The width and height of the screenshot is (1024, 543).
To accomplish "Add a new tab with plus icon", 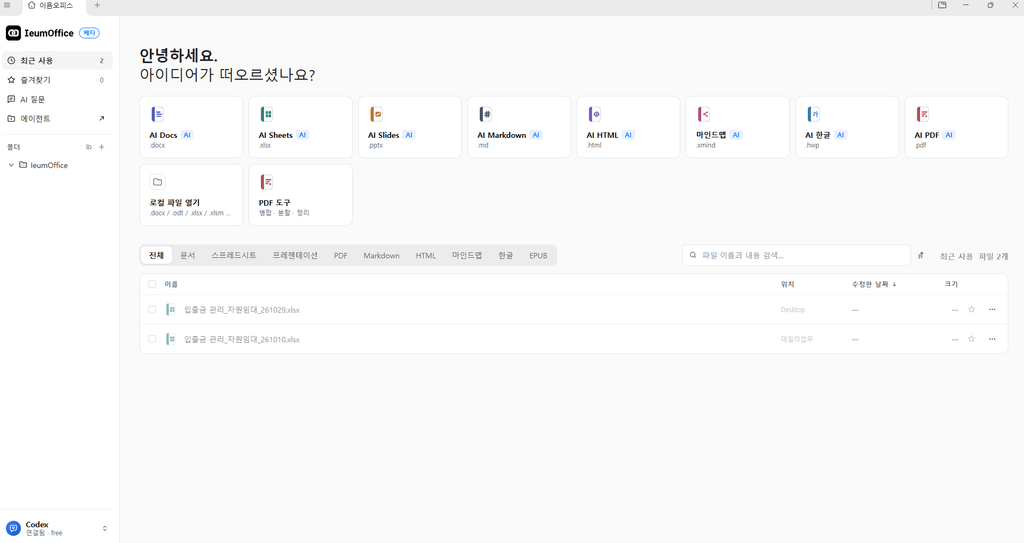I will (97, 5).
